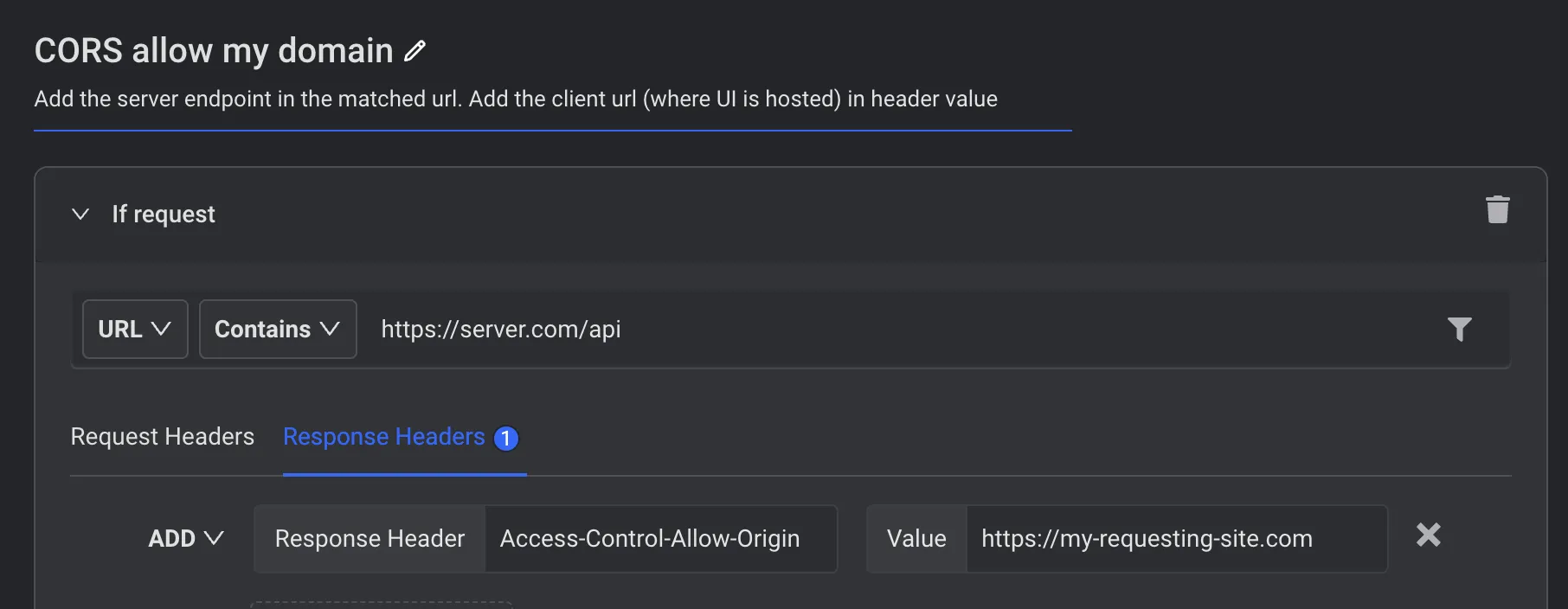This screenshot has width=1568, height=609.
Task: Click the rule description text
Action: click(x=516, y=99)
